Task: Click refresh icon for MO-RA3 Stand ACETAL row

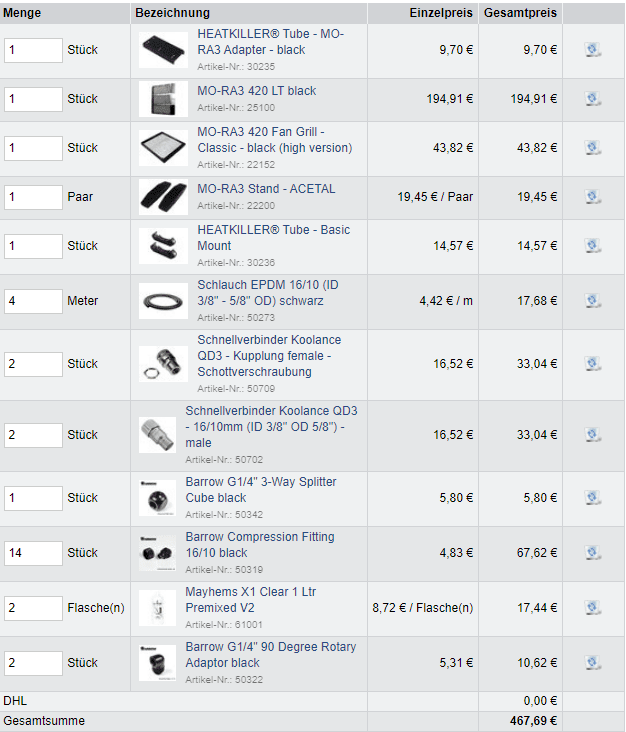Action: click(x=593, y=197)
